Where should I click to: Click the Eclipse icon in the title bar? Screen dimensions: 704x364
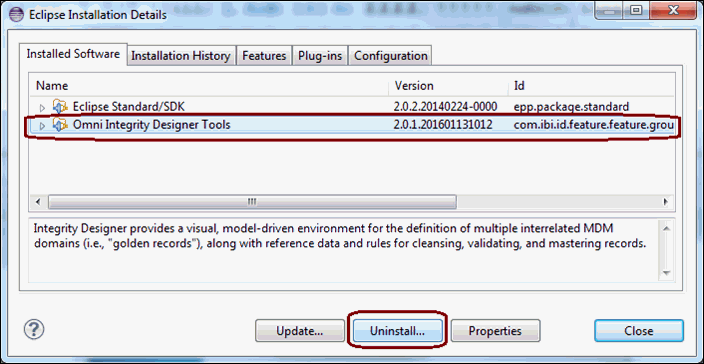click(x=17, y=14)
